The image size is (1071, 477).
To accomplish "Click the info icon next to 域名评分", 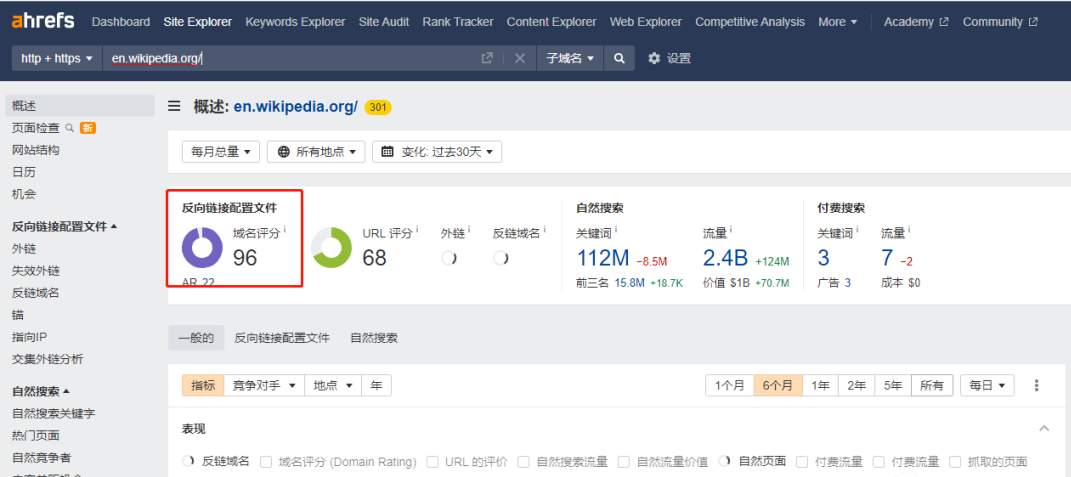I will (x=285, y=229).
